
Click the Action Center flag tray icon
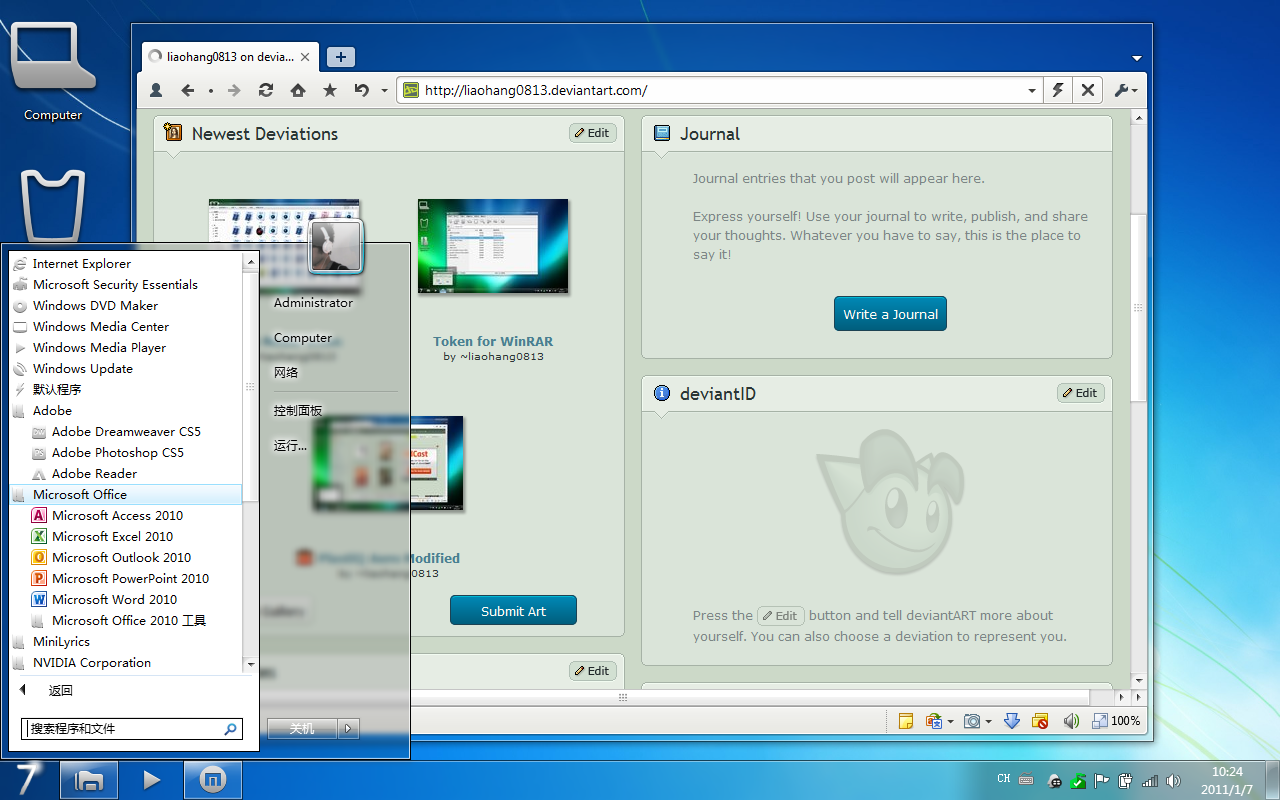coord(1102,781)
